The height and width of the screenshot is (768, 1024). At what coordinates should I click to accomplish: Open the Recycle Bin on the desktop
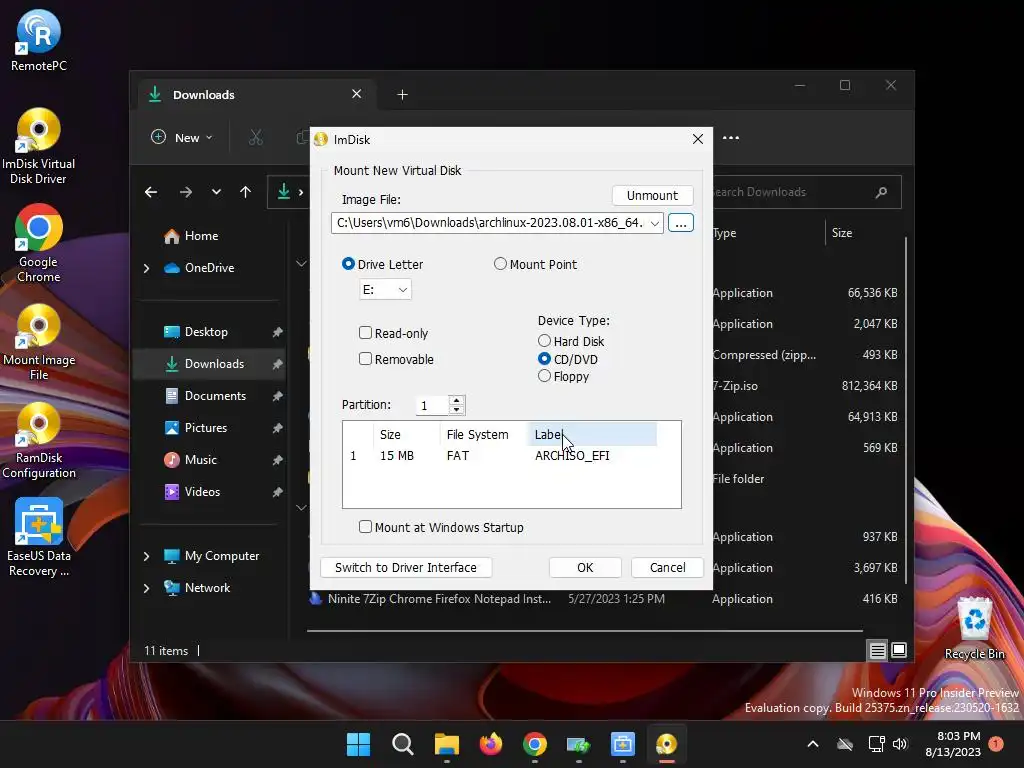[x=974, y=628]
